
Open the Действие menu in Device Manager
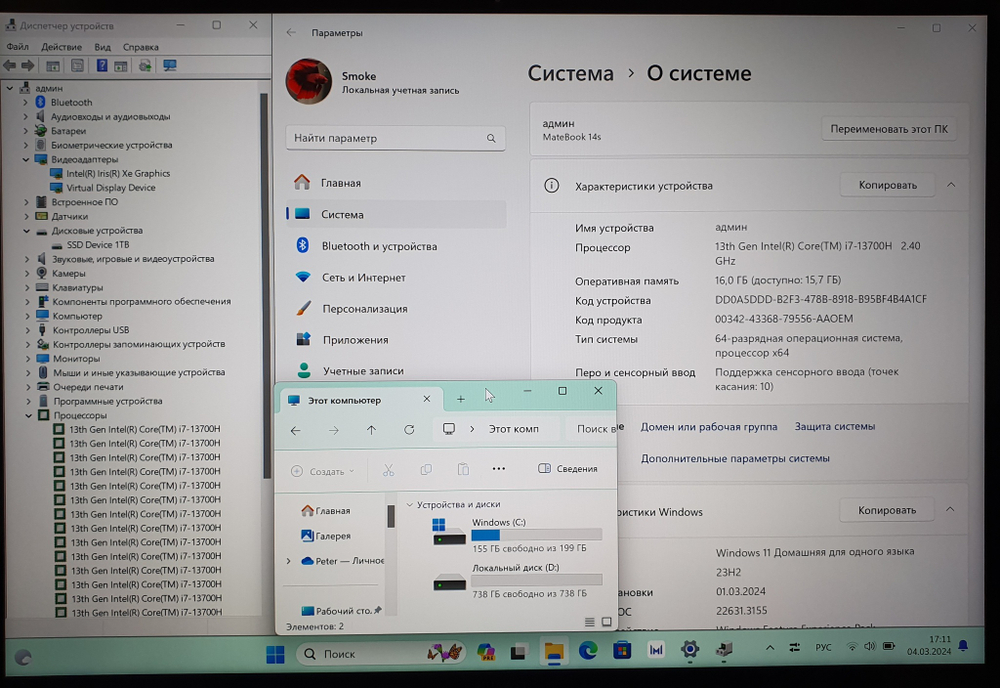[62, 46]
